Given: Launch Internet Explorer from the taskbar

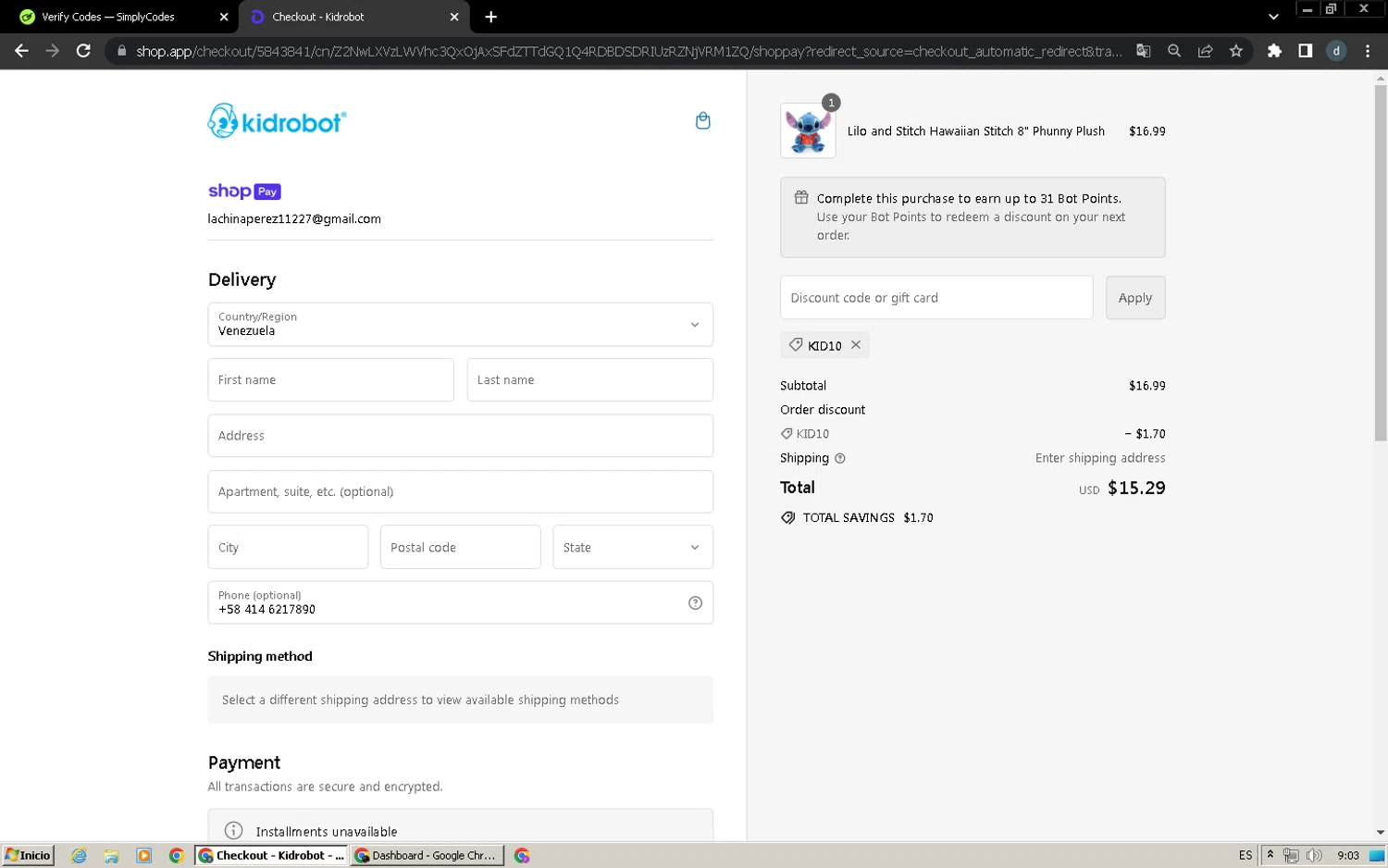Looking at the screenshot, I should tap(80, 856).
